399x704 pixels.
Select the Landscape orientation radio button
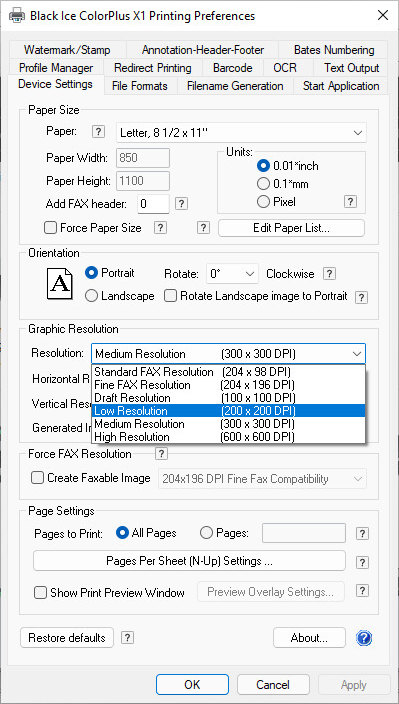coord(91,296)
